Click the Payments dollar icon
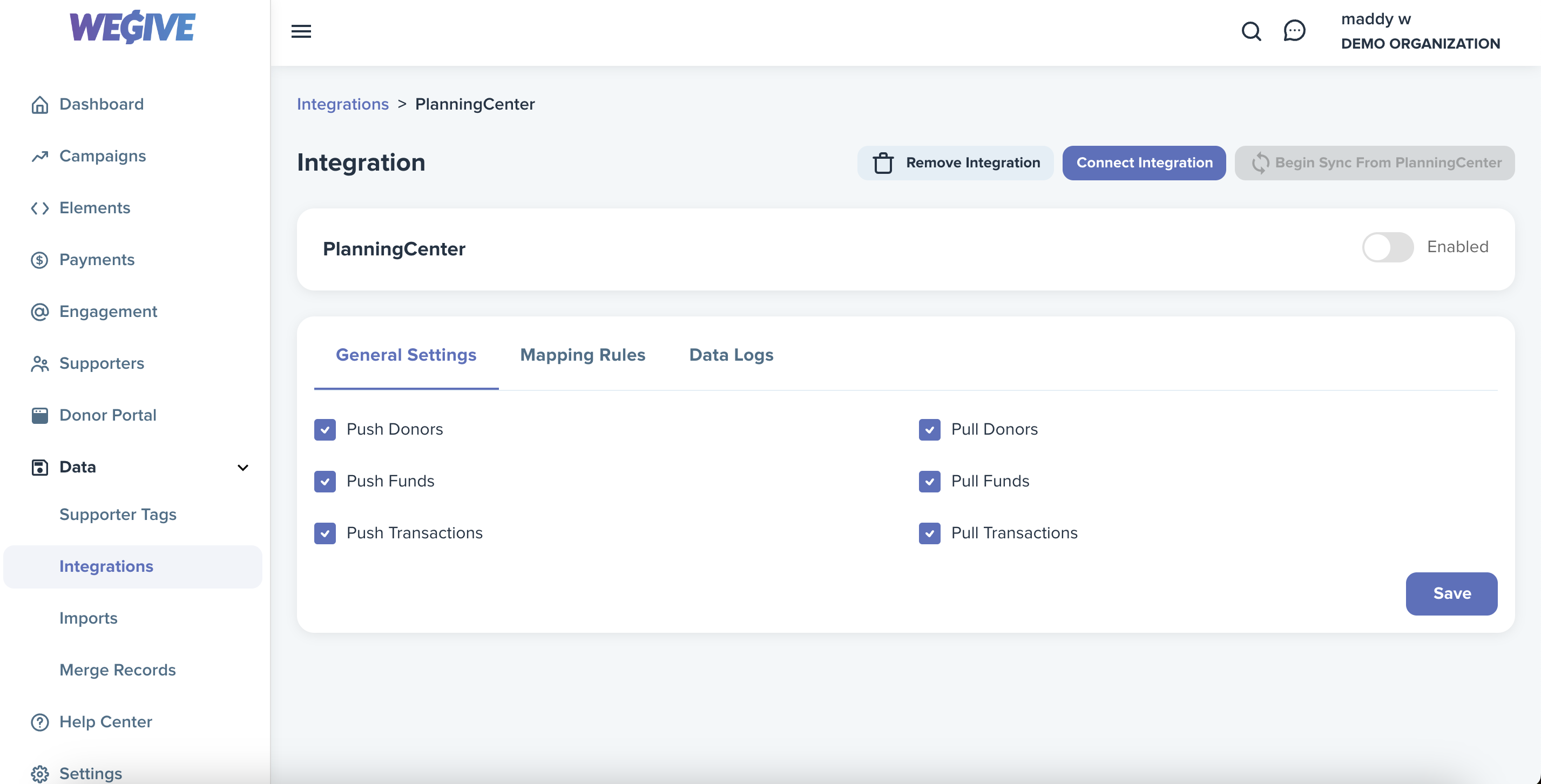Screen dimensions: 1541x784 click(39, 260)
